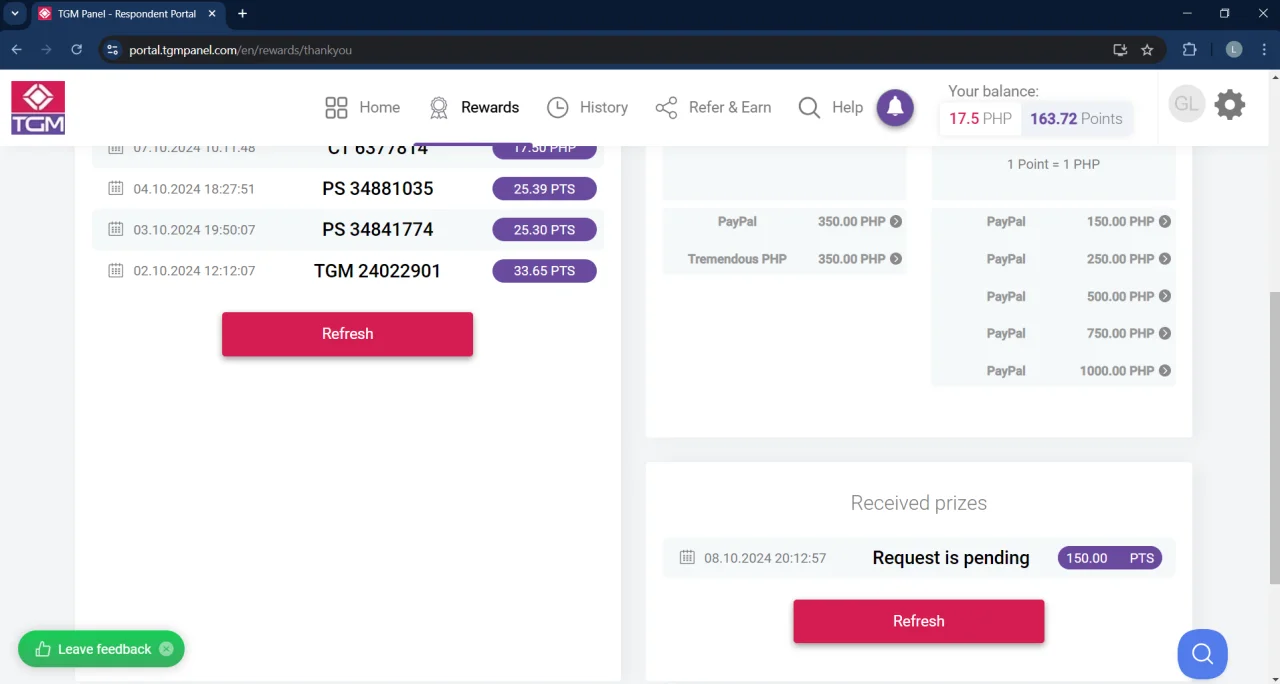The height and width of the screenshot is (684, 1280).
Task: Open the browser menu three dots
Action: [x=1263, y=50]
